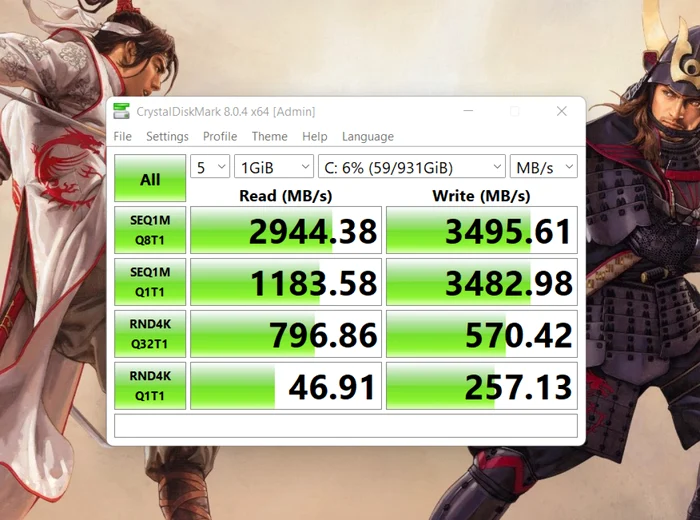
Task: Open the Theme menu
Action: (x=270, y=136)
